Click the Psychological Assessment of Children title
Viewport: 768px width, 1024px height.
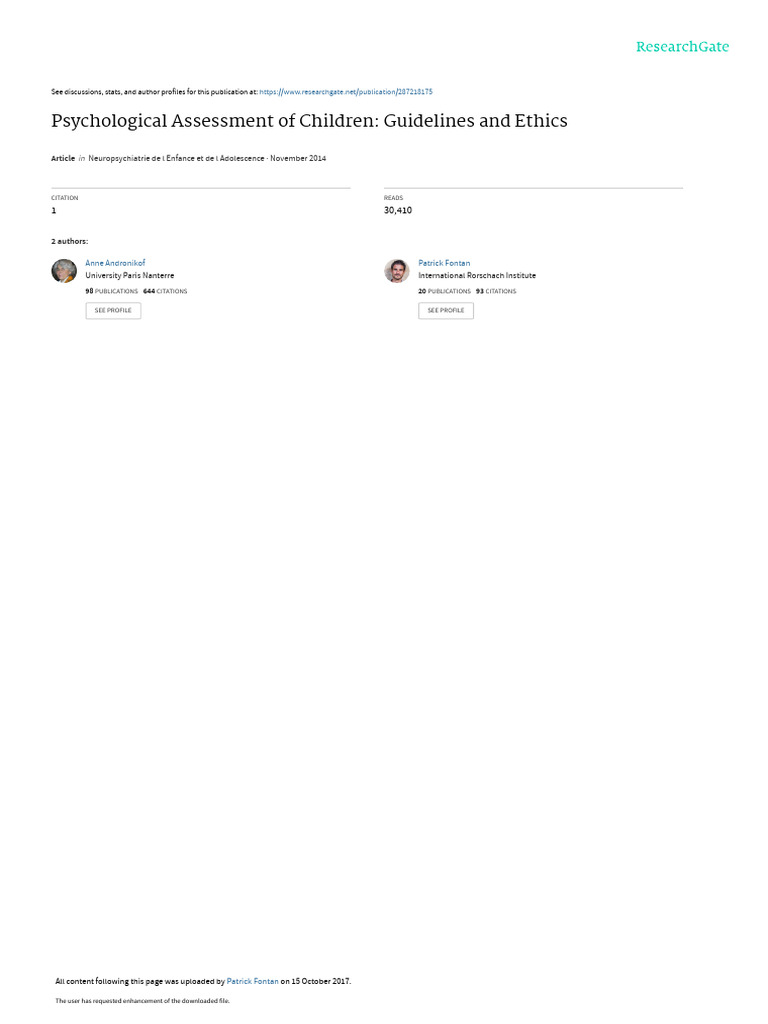tap(309, 121)
